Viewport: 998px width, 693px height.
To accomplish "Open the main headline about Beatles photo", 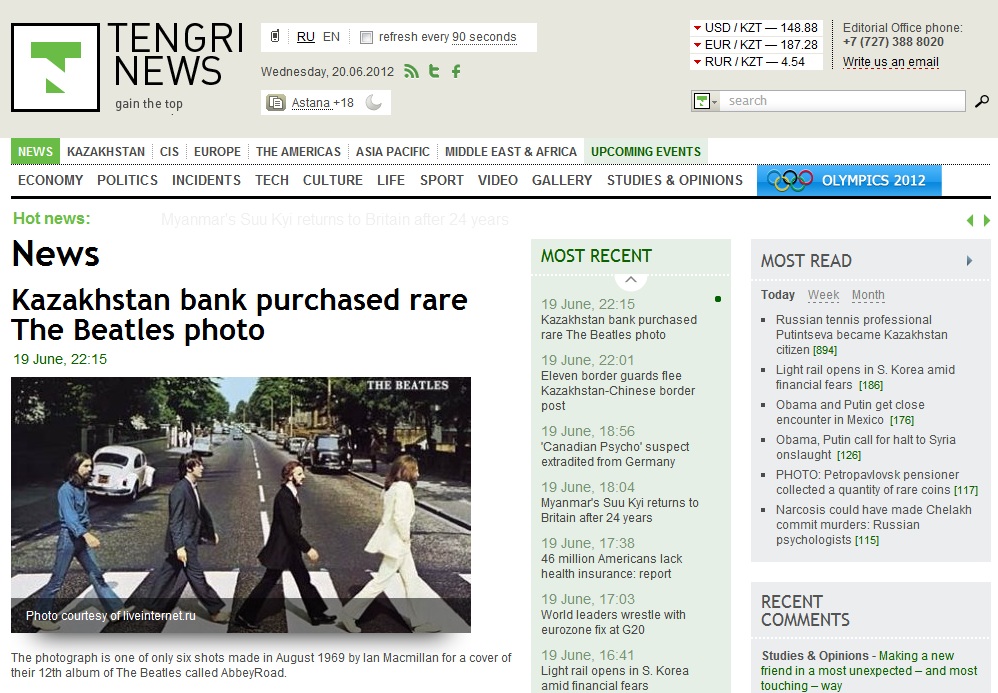I will coord(239,314).
